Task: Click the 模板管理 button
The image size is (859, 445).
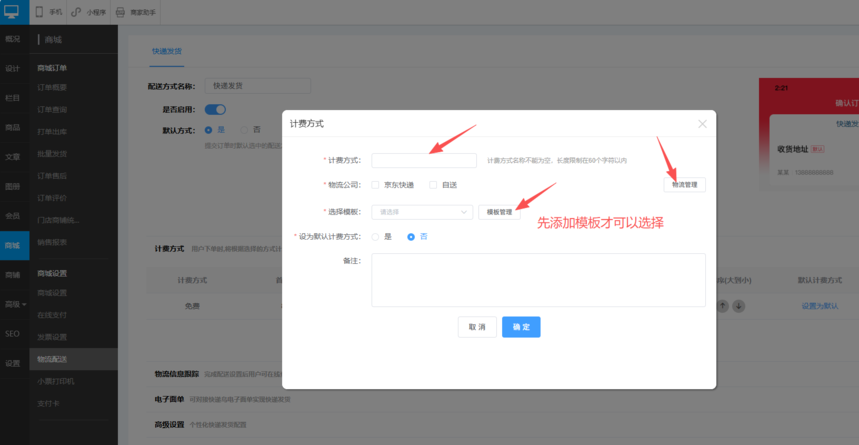Action: (x=499, y=212)
